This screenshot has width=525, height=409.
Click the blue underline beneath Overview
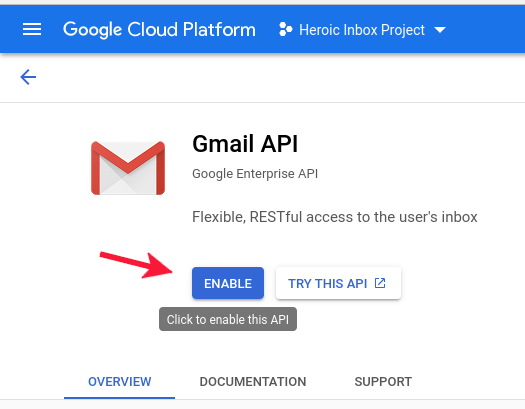pyautogui.click(x=120, y=398)
